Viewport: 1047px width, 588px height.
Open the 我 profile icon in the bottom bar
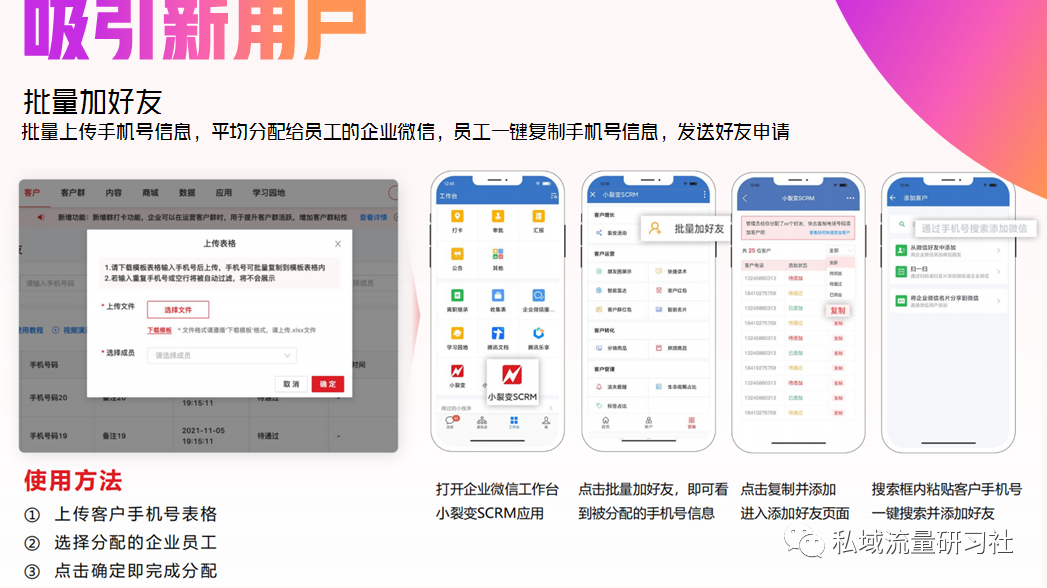546,421
